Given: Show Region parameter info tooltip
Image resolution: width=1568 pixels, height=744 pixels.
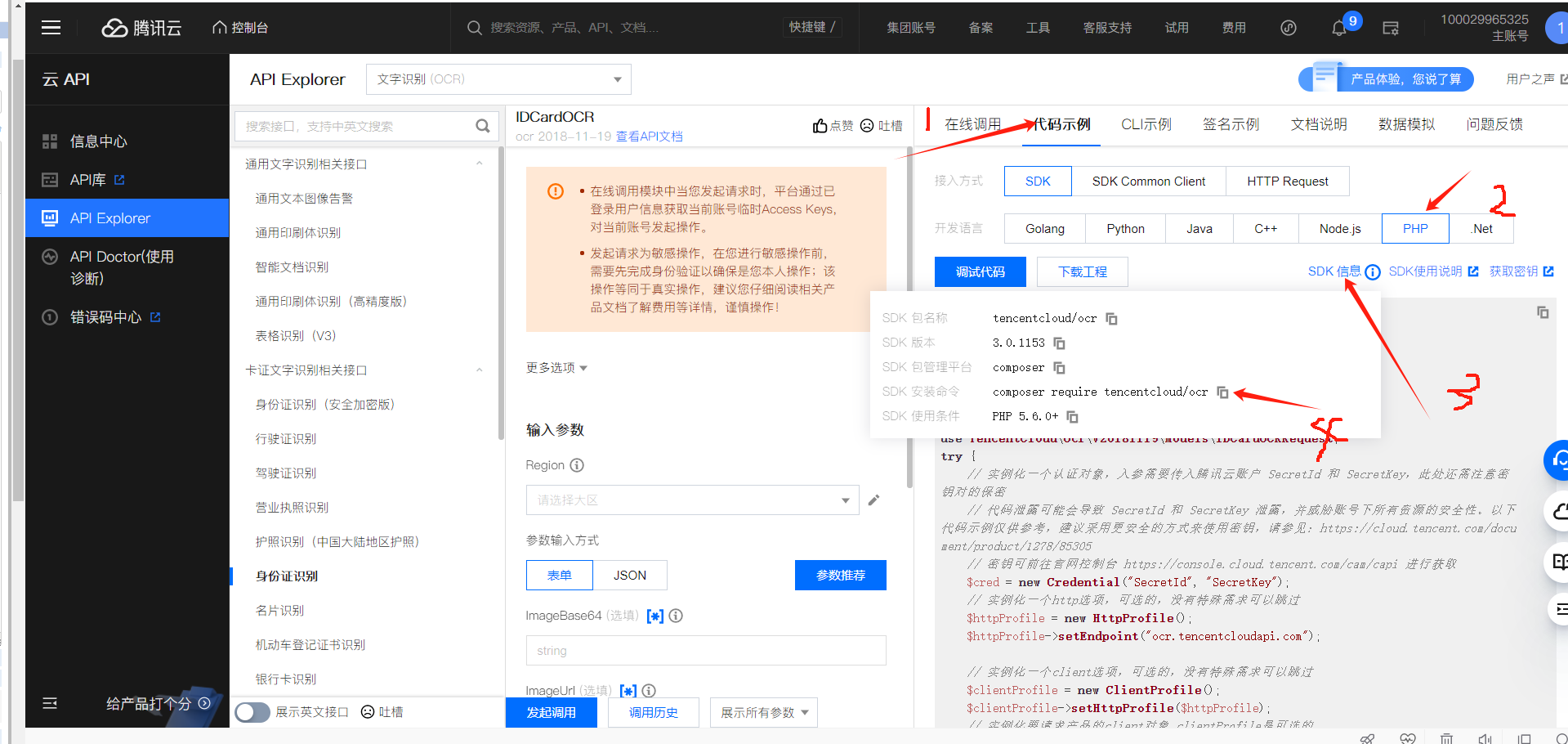Looking at the screenshot, I should pyautogui.click(x=577, y=465).
